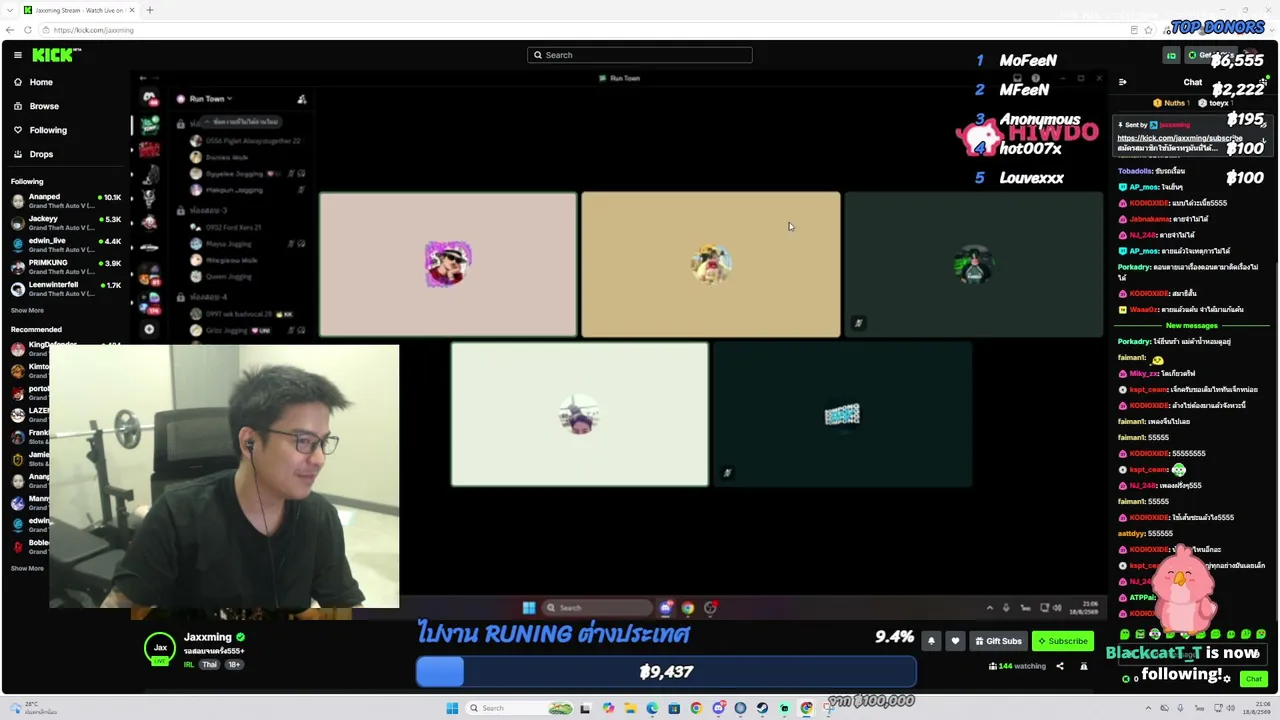This screenshot has height=720, width=1280.
Task: Open Browse in Kick sidebar
Action: 44,106
